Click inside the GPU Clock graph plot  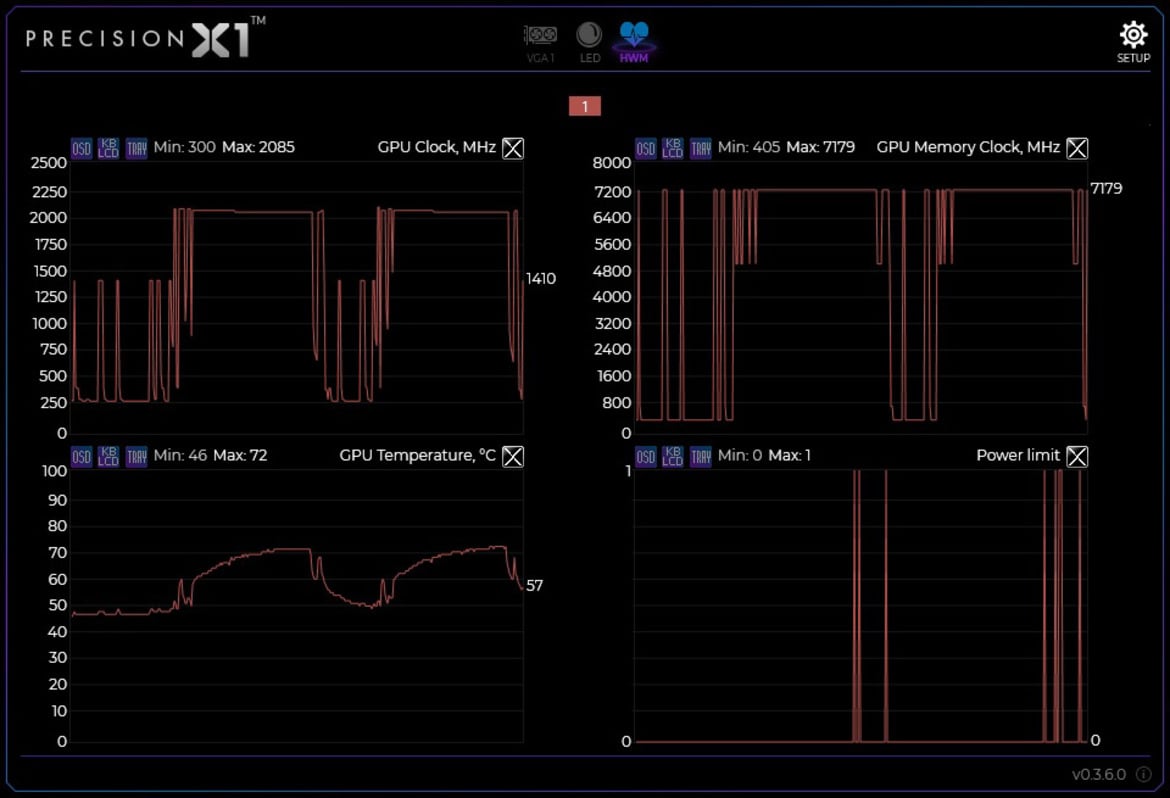point(297,298)
